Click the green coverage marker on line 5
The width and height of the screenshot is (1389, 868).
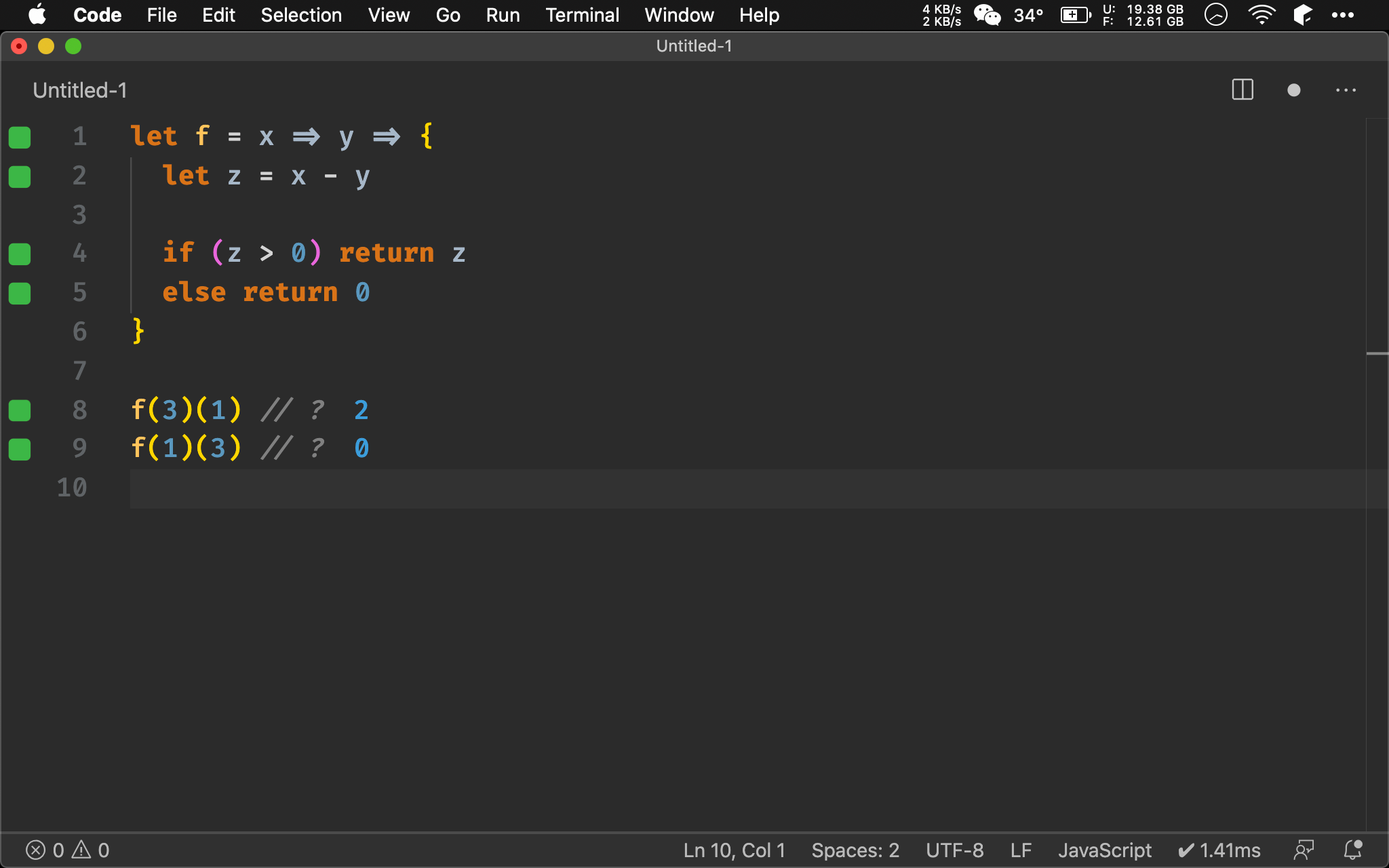(x=20, y=294)
